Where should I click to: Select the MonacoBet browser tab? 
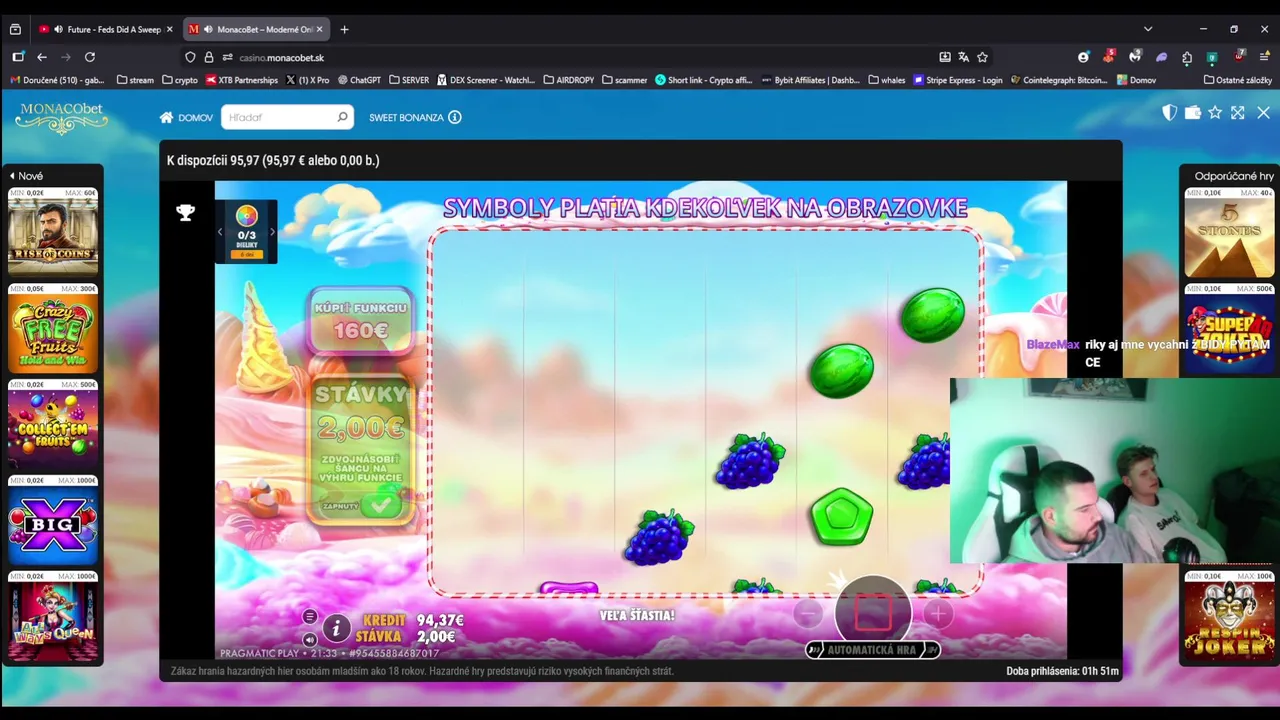click(x=256, y=29)
